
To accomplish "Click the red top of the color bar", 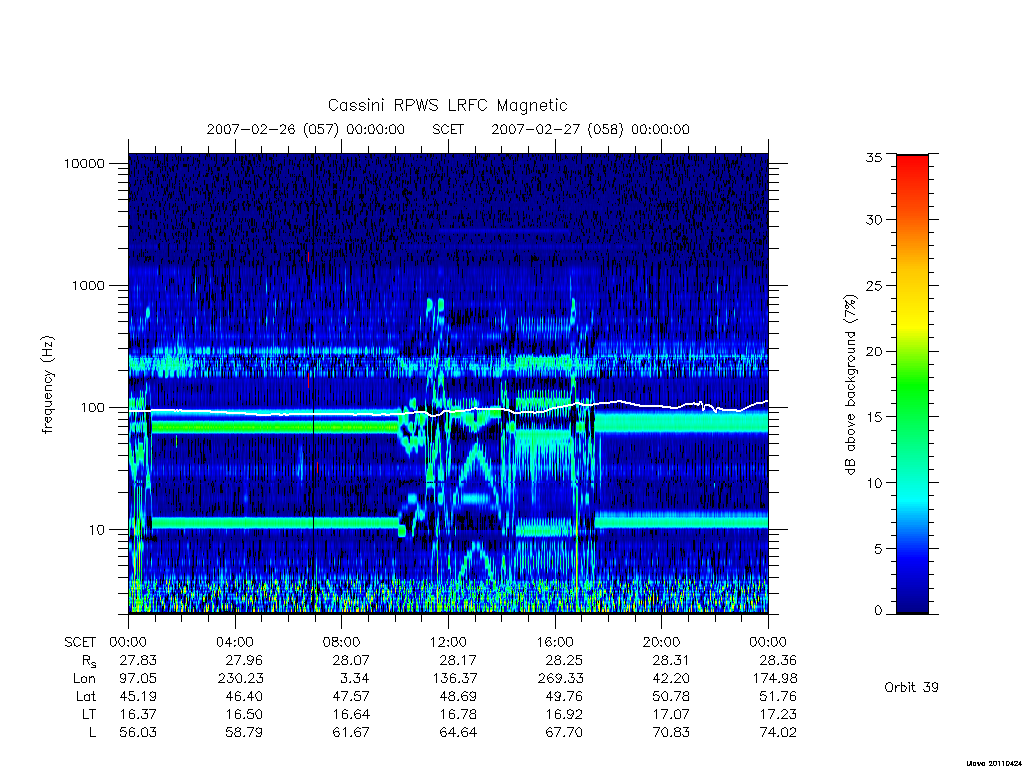I will click(912, 167).
